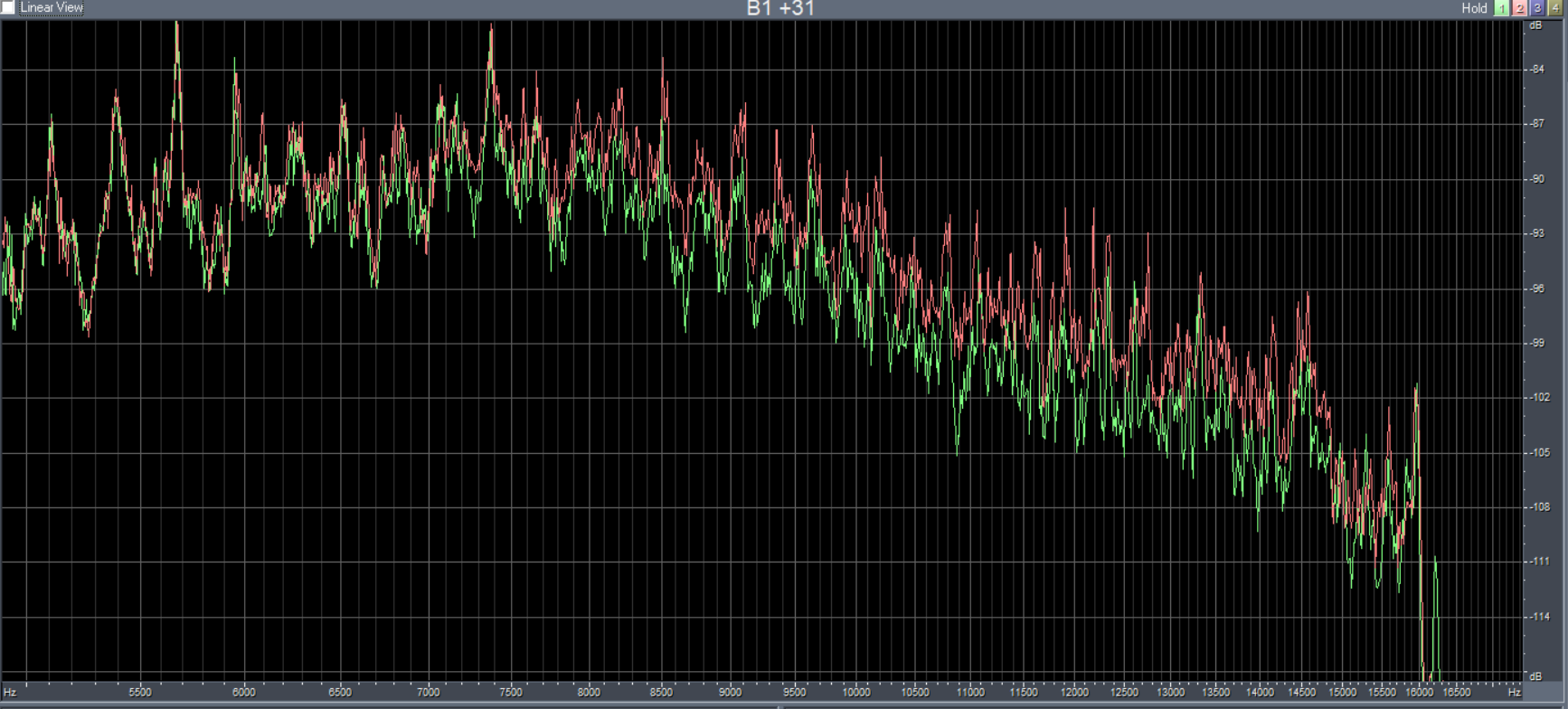Click the 5500 Hz axis label
Viewport: 1568px width, 709px height.
coord(140,693)
